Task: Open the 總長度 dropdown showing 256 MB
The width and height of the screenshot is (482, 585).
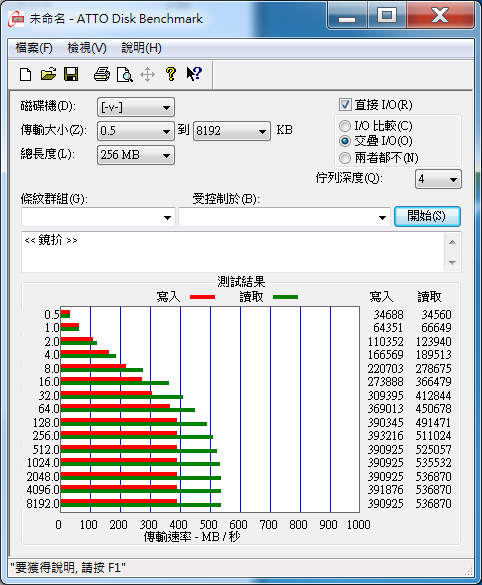Action: tap(135, 155)
